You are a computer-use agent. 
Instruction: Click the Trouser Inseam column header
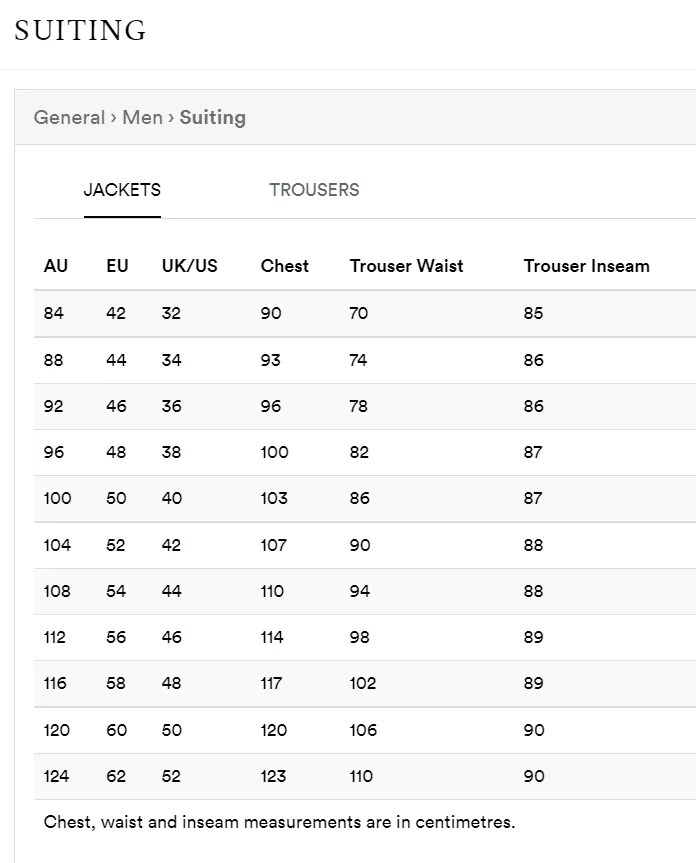click(x=586, y=266)
